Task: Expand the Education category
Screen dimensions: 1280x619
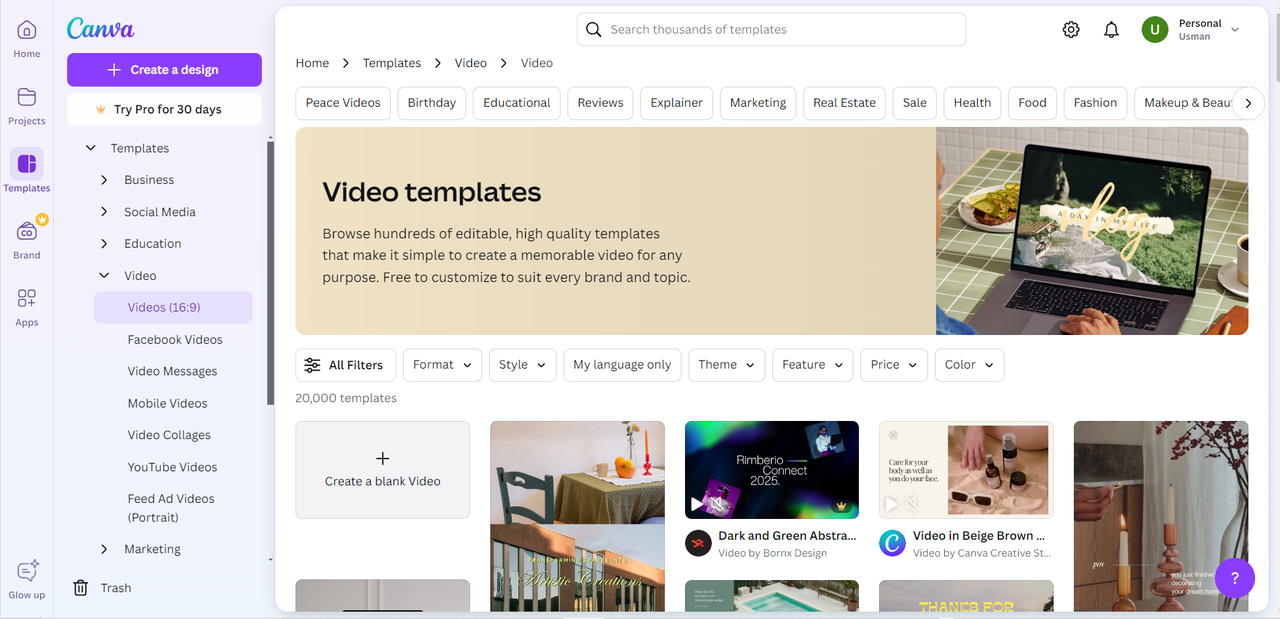Action: click(105, 244)
